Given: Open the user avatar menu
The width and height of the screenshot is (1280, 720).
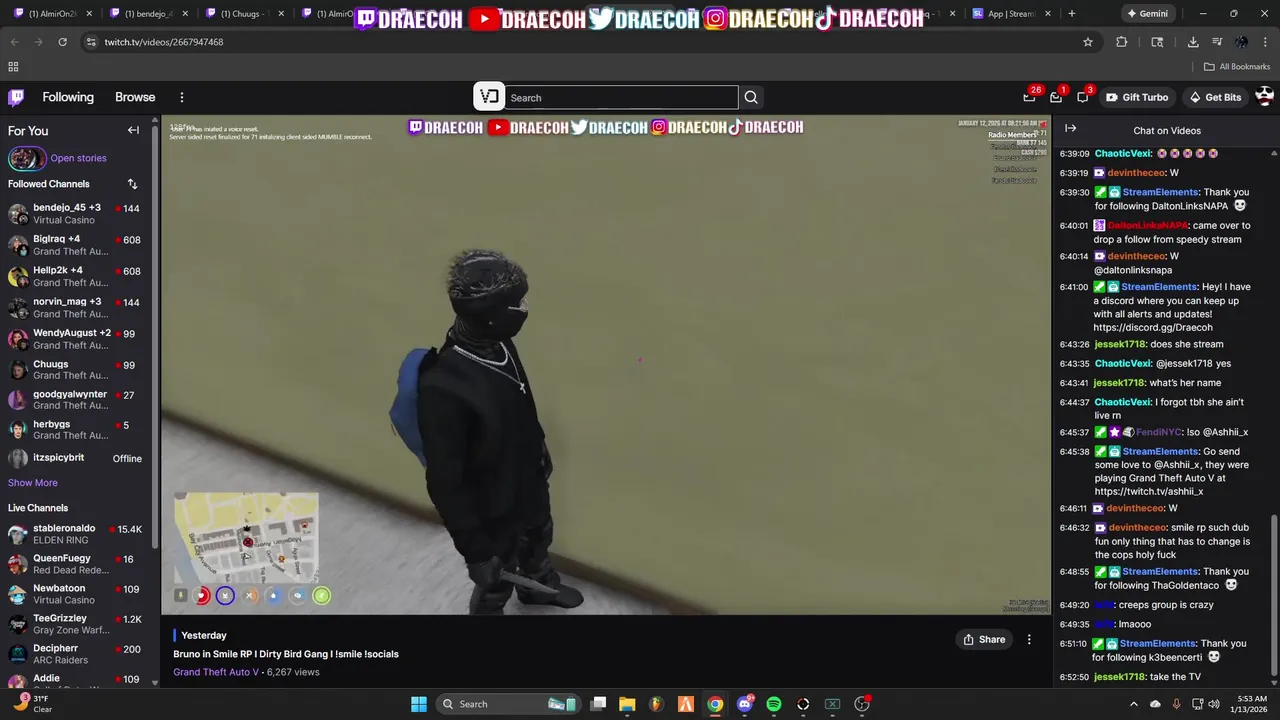Looking at the screenshot, I should click(x=1264, y=97).
